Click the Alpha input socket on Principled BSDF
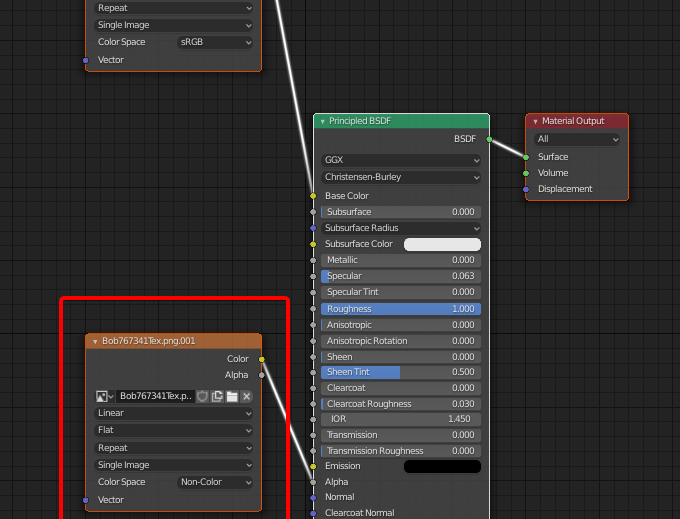This screenshot has height=519, width=680. click(x=313, y=482)
